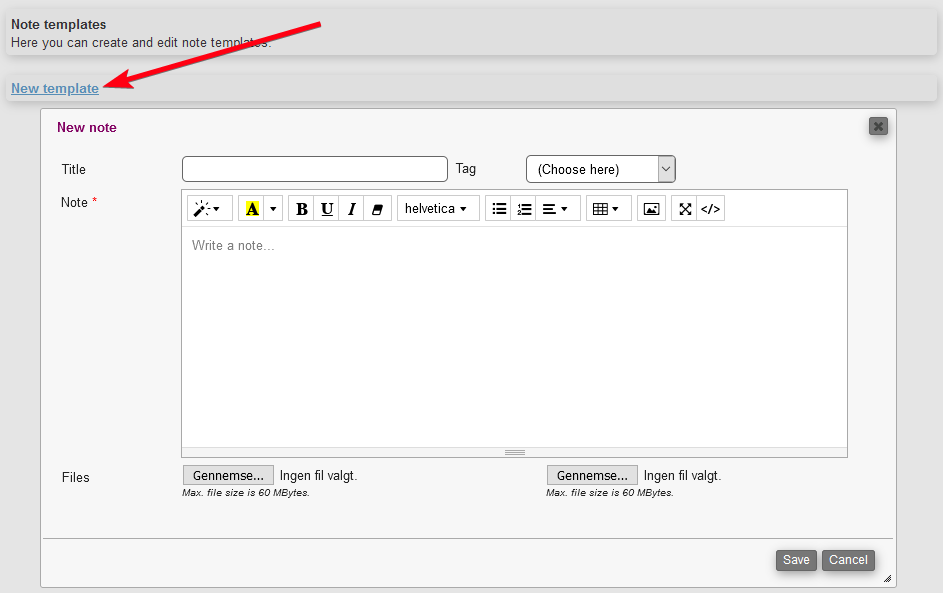
Task: Expand the highlight color picker arrow
Action: click(x=274, y=209)
